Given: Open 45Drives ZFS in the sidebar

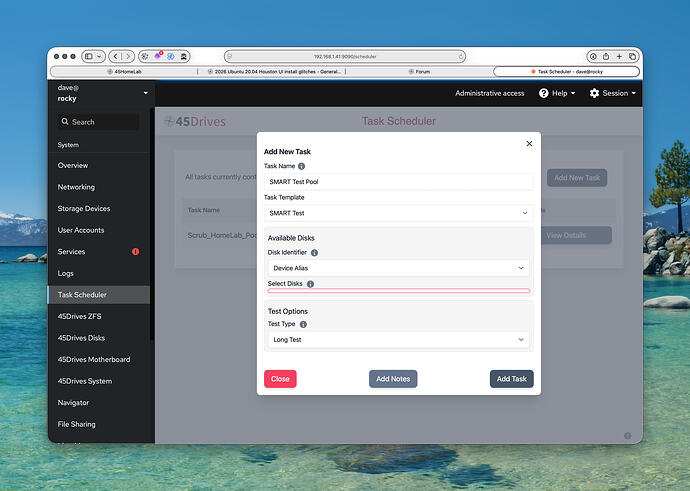Looking at the screenshot, I should coord(80,316).
